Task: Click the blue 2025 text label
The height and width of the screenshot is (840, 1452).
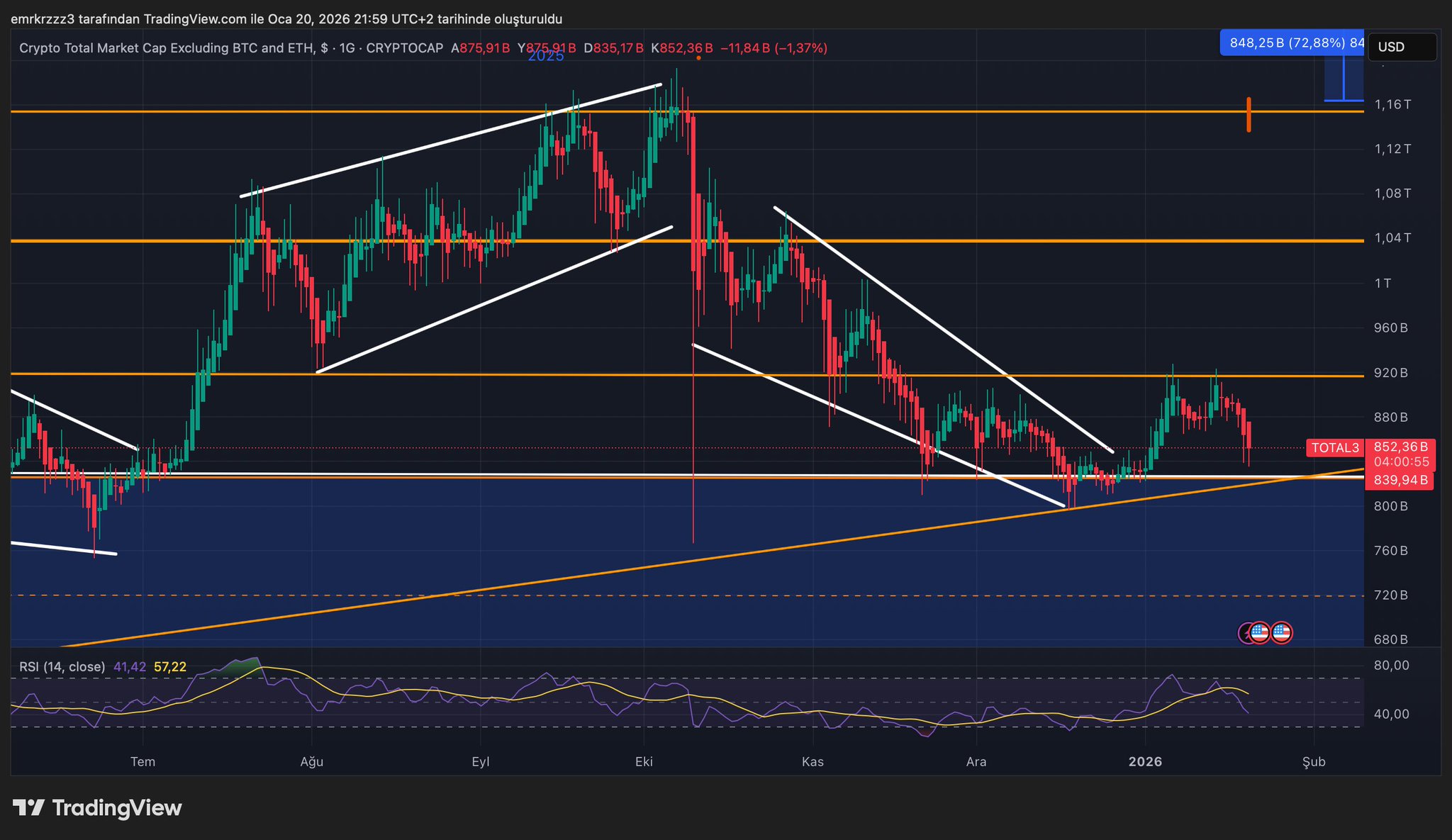Action: pos(546,56)
